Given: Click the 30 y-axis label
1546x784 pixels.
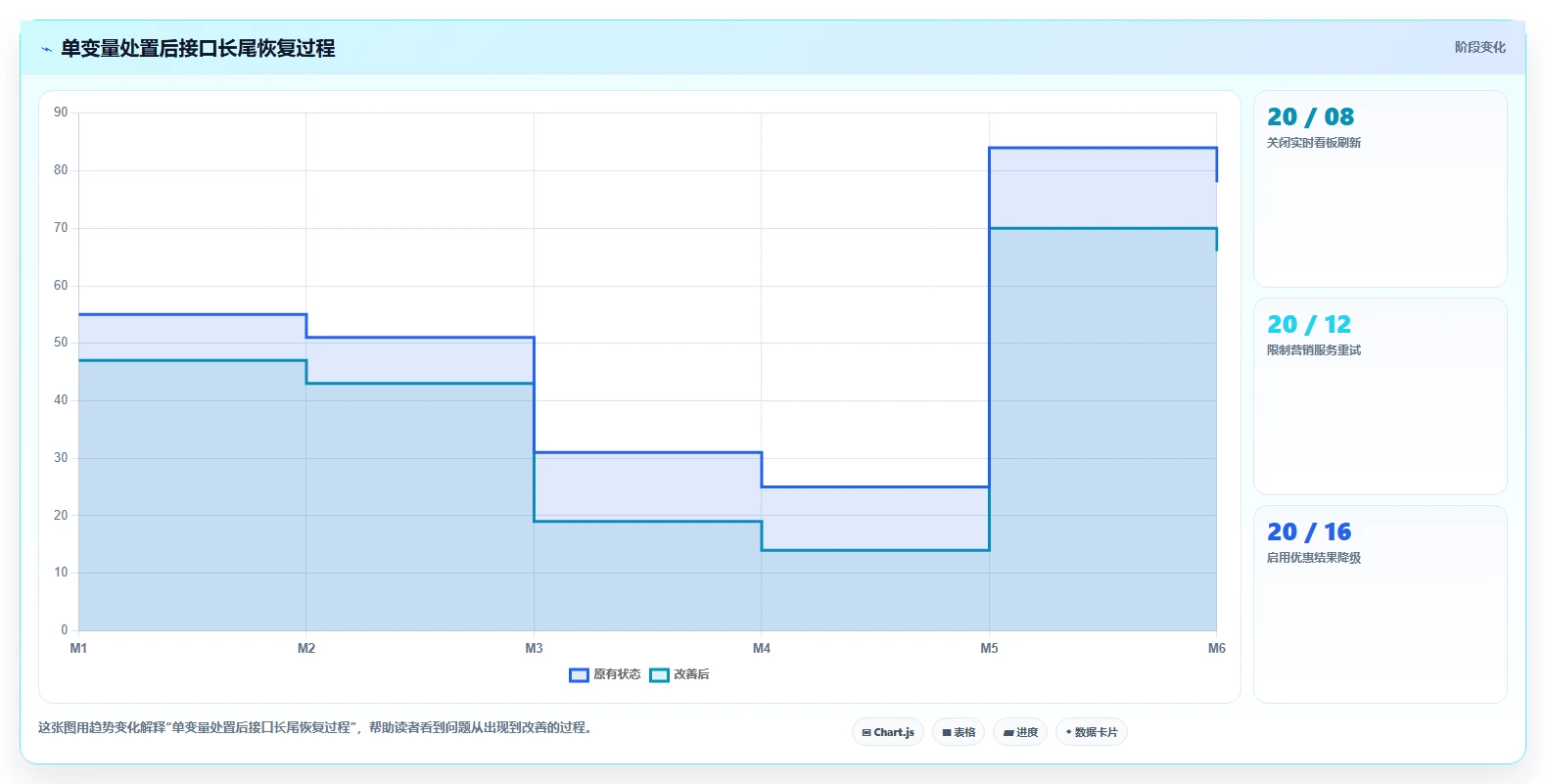Looking at the screenshot, I should [61, 458].
